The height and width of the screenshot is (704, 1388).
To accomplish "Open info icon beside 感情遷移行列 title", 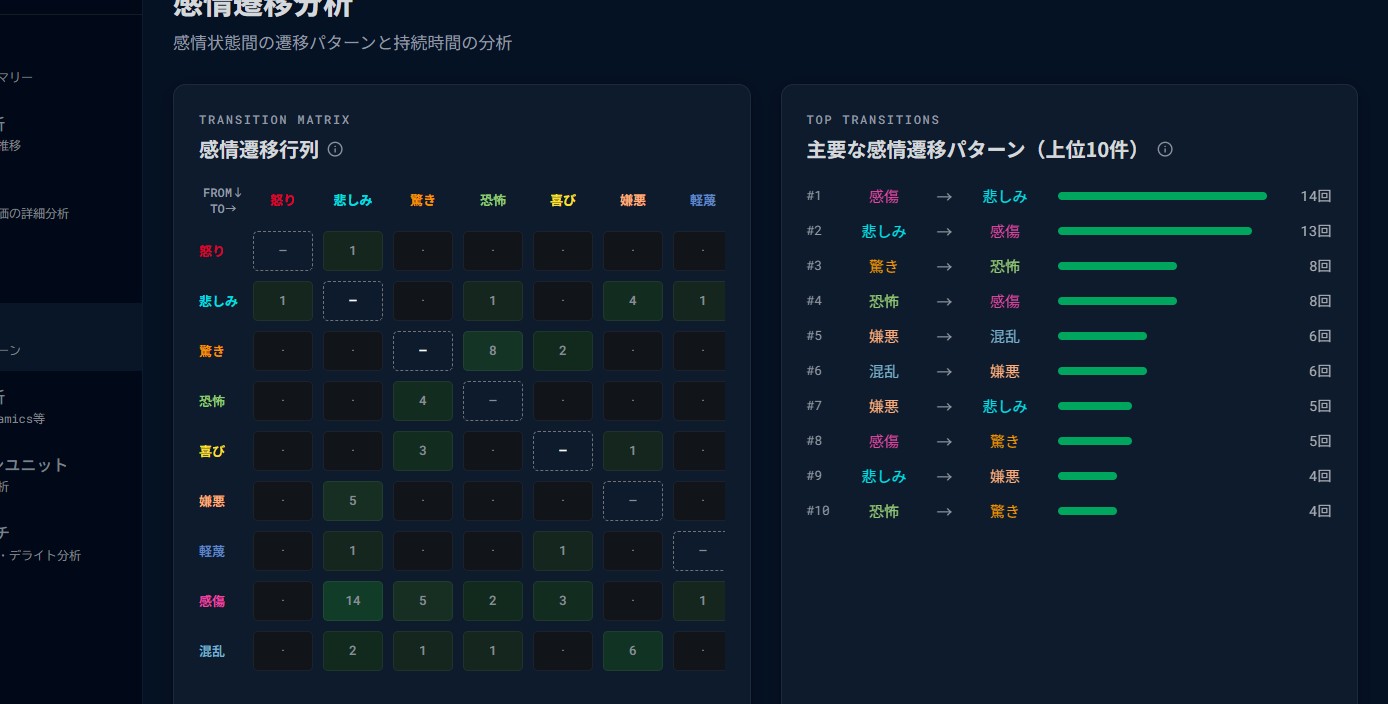I will pos(335,149).
